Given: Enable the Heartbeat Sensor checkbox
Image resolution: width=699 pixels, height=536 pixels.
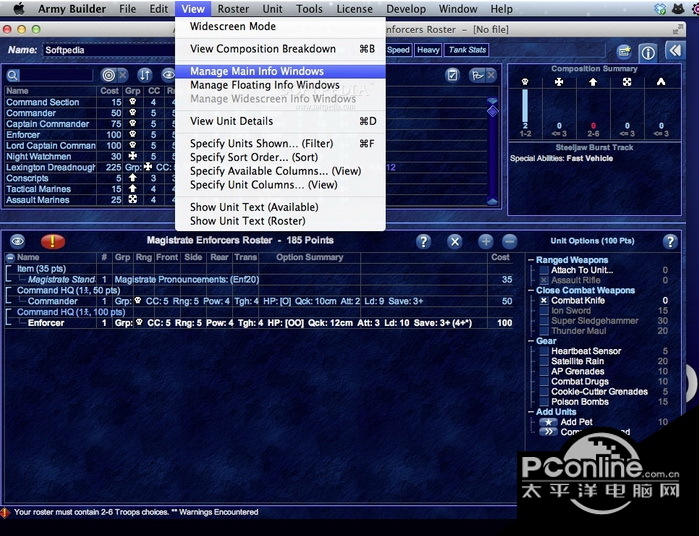Looking at the screenshot, I should coord(544,351).
